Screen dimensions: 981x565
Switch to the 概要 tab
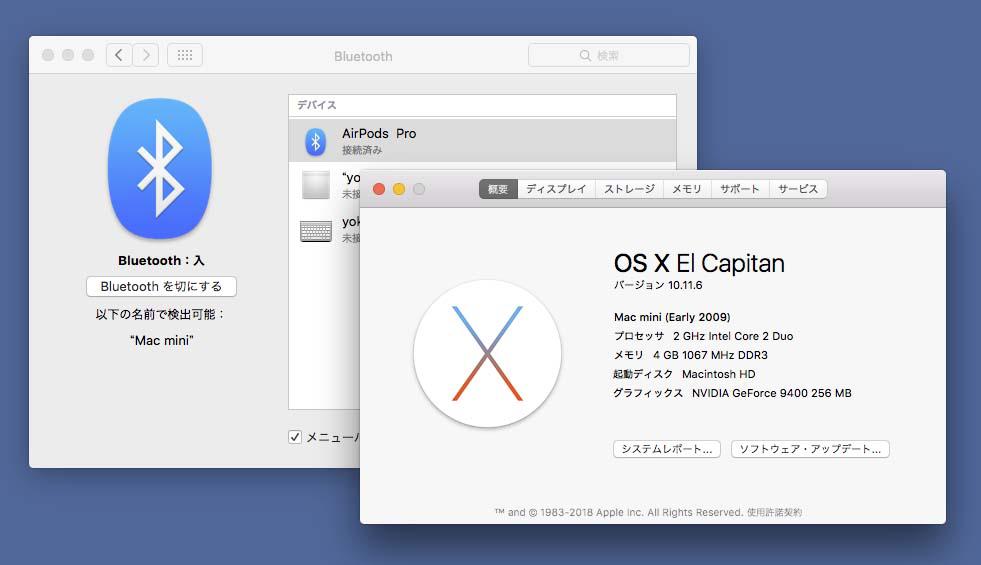point(498,189)
